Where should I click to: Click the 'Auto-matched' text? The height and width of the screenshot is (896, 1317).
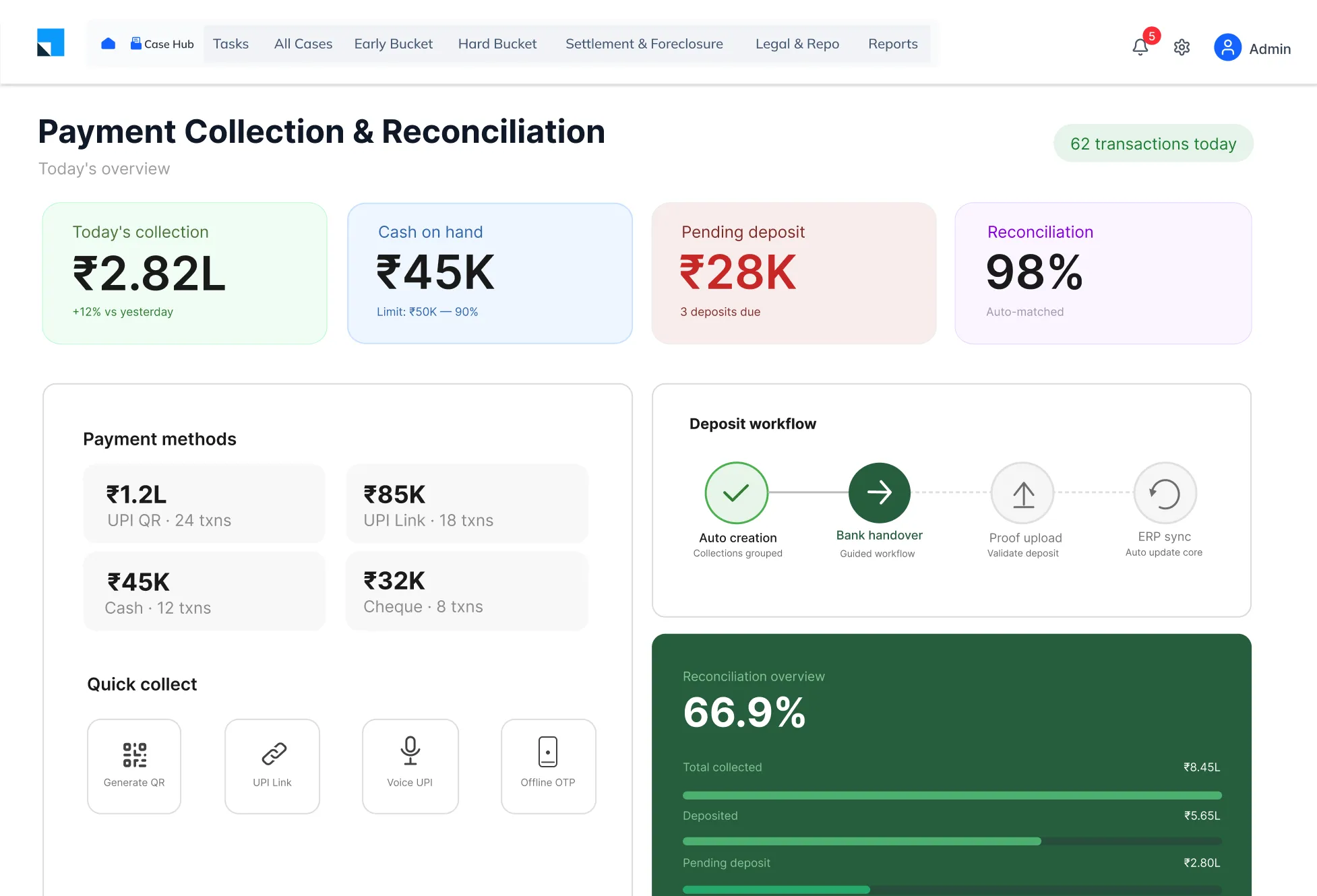click(x=1025, y=312)
